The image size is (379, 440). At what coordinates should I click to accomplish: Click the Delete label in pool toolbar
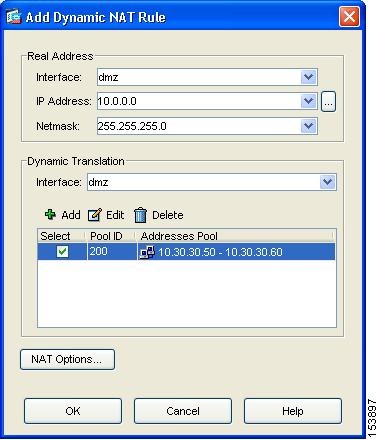pyautogui.click(x=168, y=215)
